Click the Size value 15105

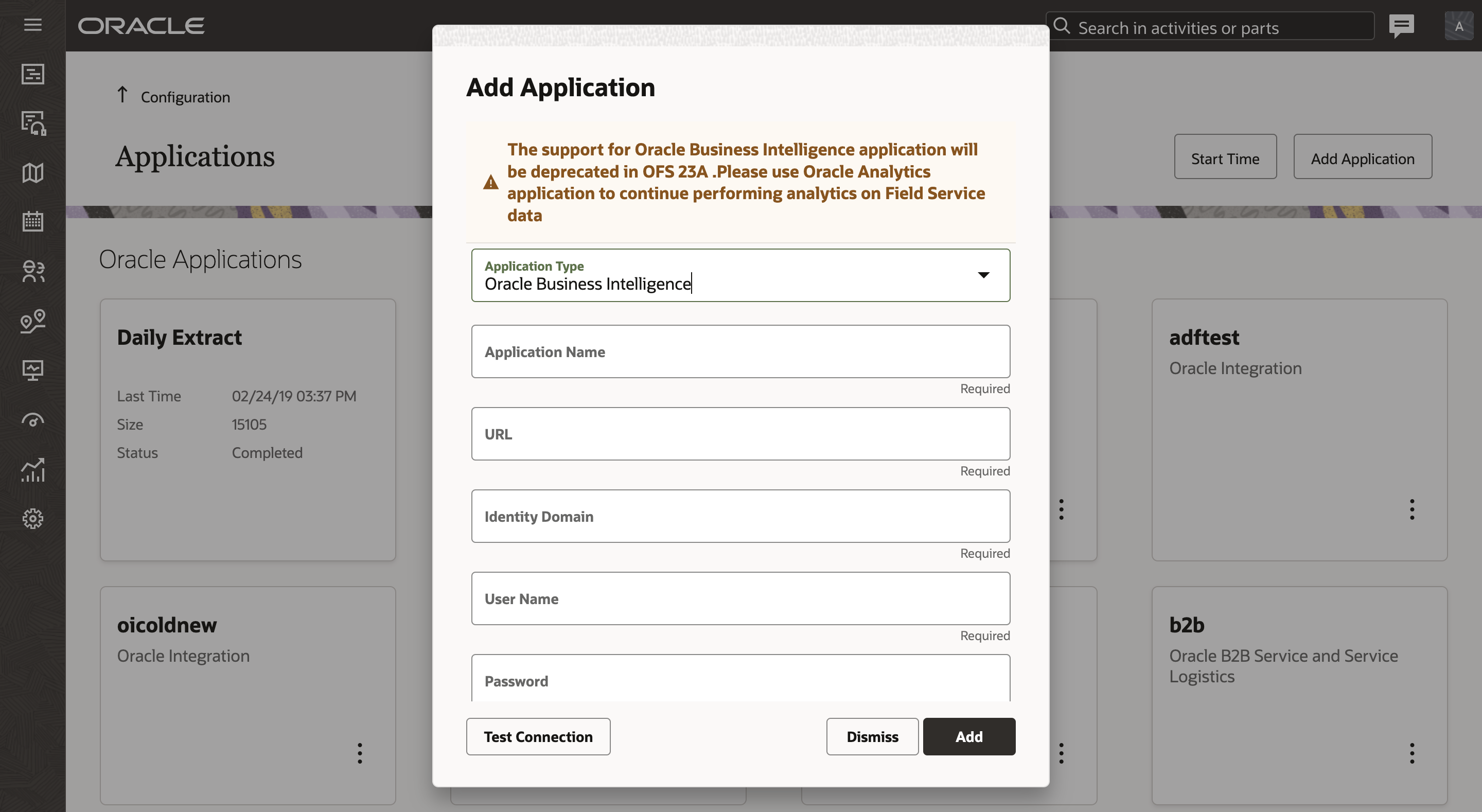249,424
